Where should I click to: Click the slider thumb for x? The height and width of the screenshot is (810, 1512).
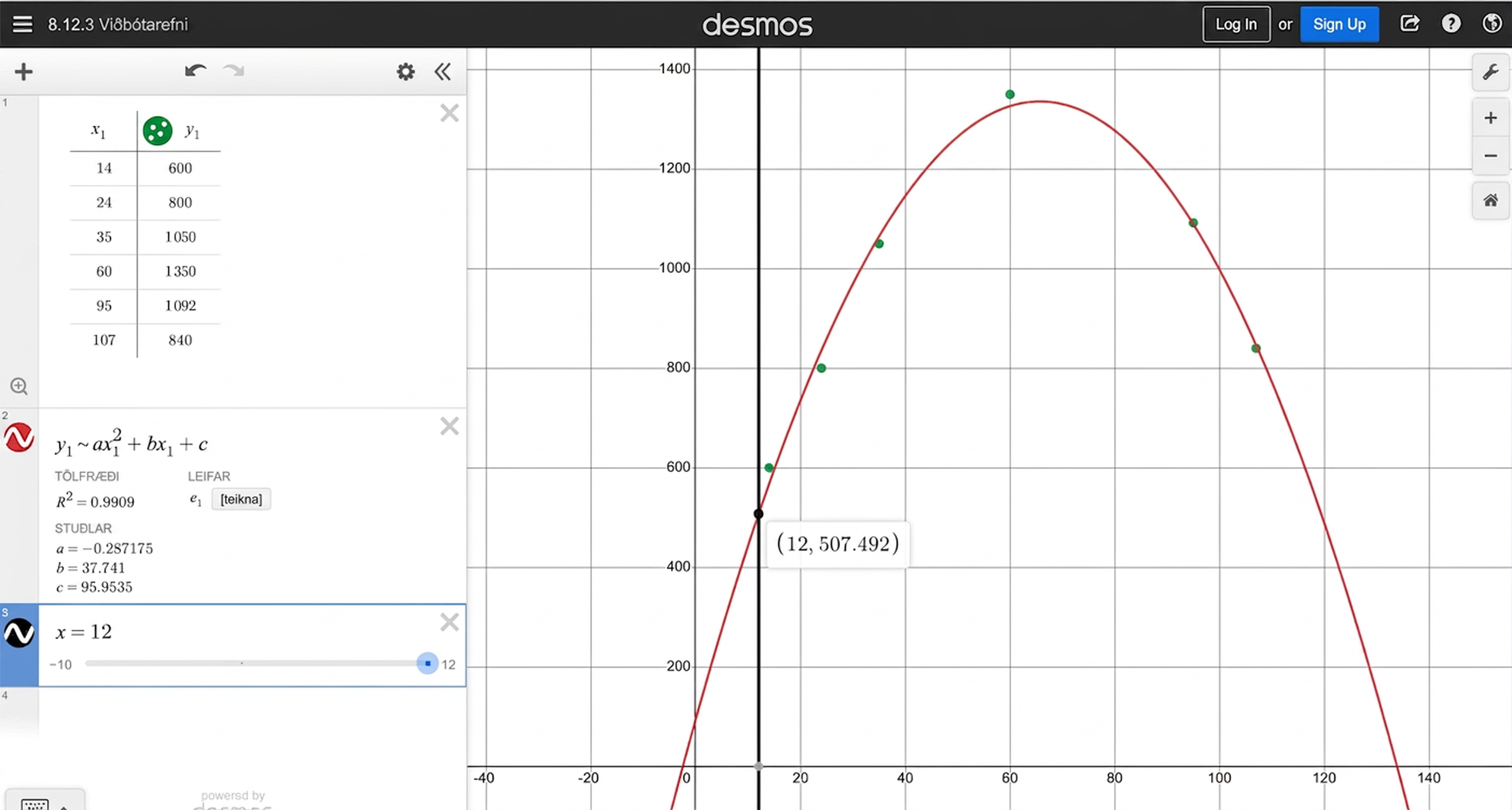click(x=427, y=663)
